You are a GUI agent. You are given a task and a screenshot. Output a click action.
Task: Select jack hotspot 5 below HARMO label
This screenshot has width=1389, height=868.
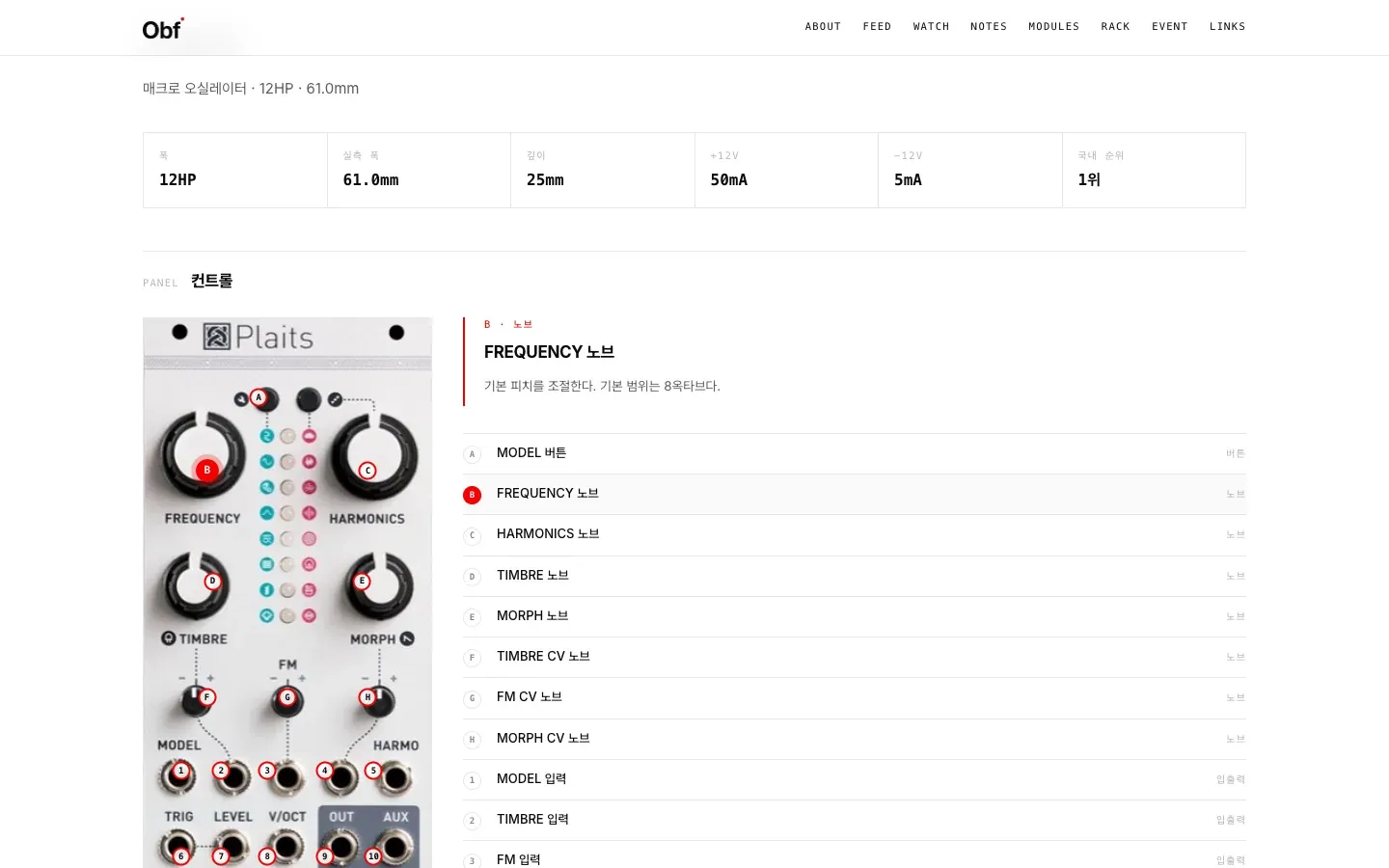(373, 771)
